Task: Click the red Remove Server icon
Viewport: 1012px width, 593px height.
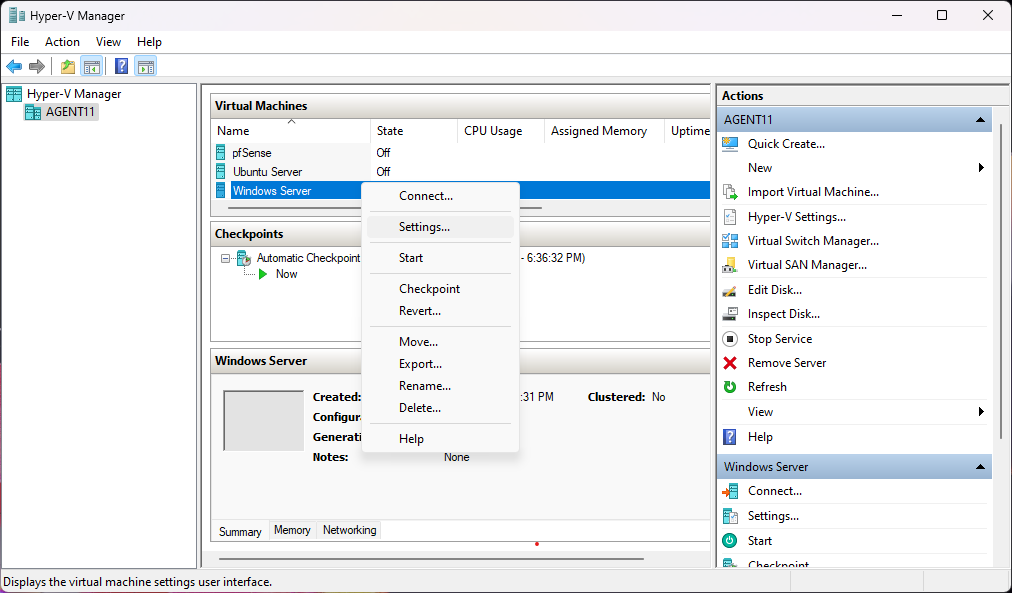Action: 730,363
